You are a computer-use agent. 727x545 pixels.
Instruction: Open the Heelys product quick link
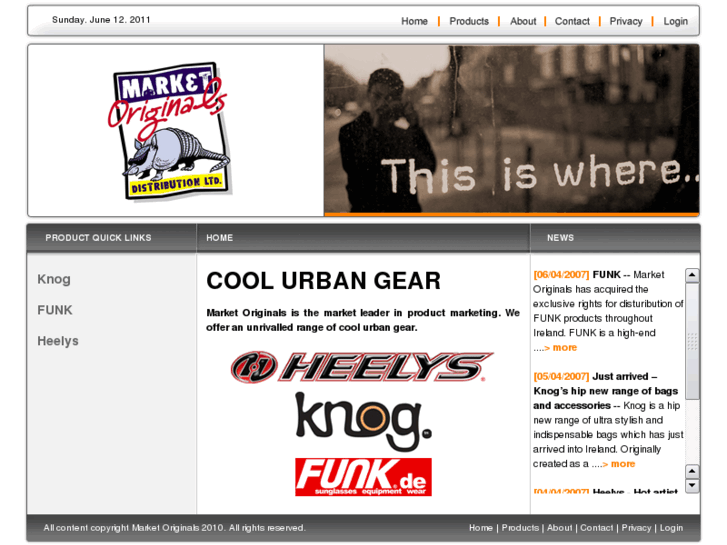(58, 341)
